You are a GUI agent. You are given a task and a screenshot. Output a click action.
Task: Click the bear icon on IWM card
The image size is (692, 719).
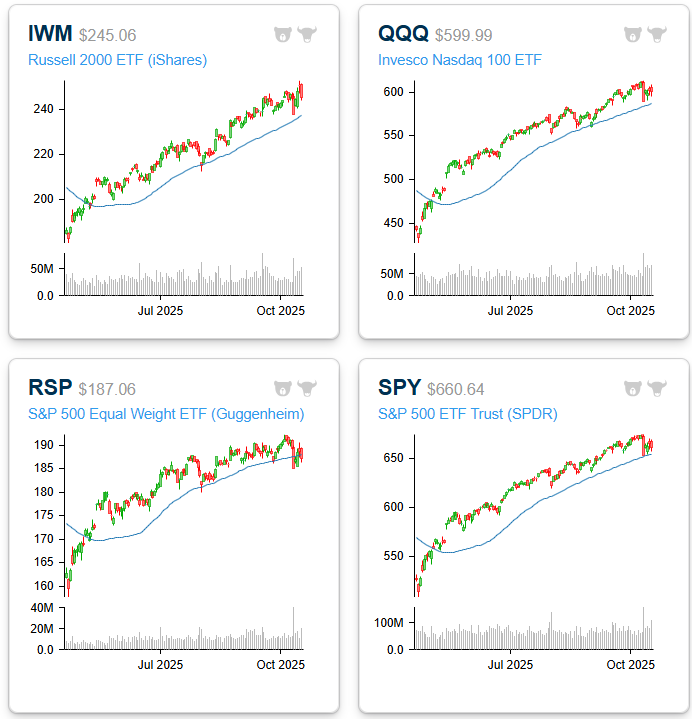point(282,35)
